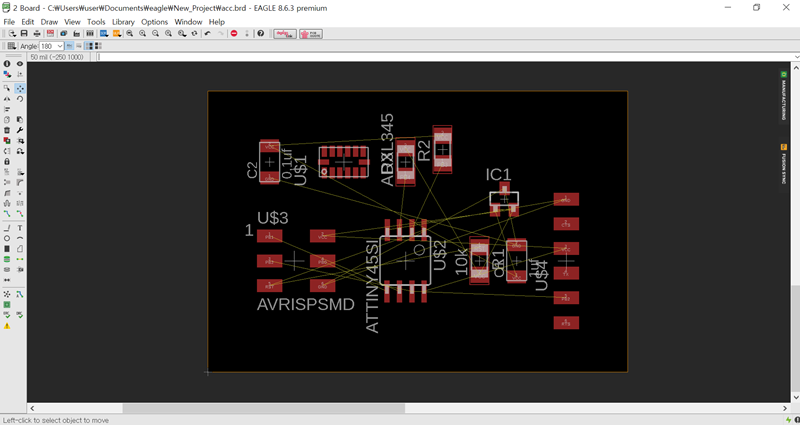
Task: Click the red Stop command icon
Action: click(234, 34)
